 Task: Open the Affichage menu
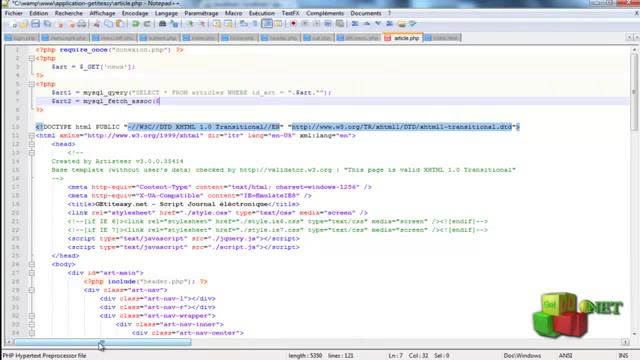point(102,13)
